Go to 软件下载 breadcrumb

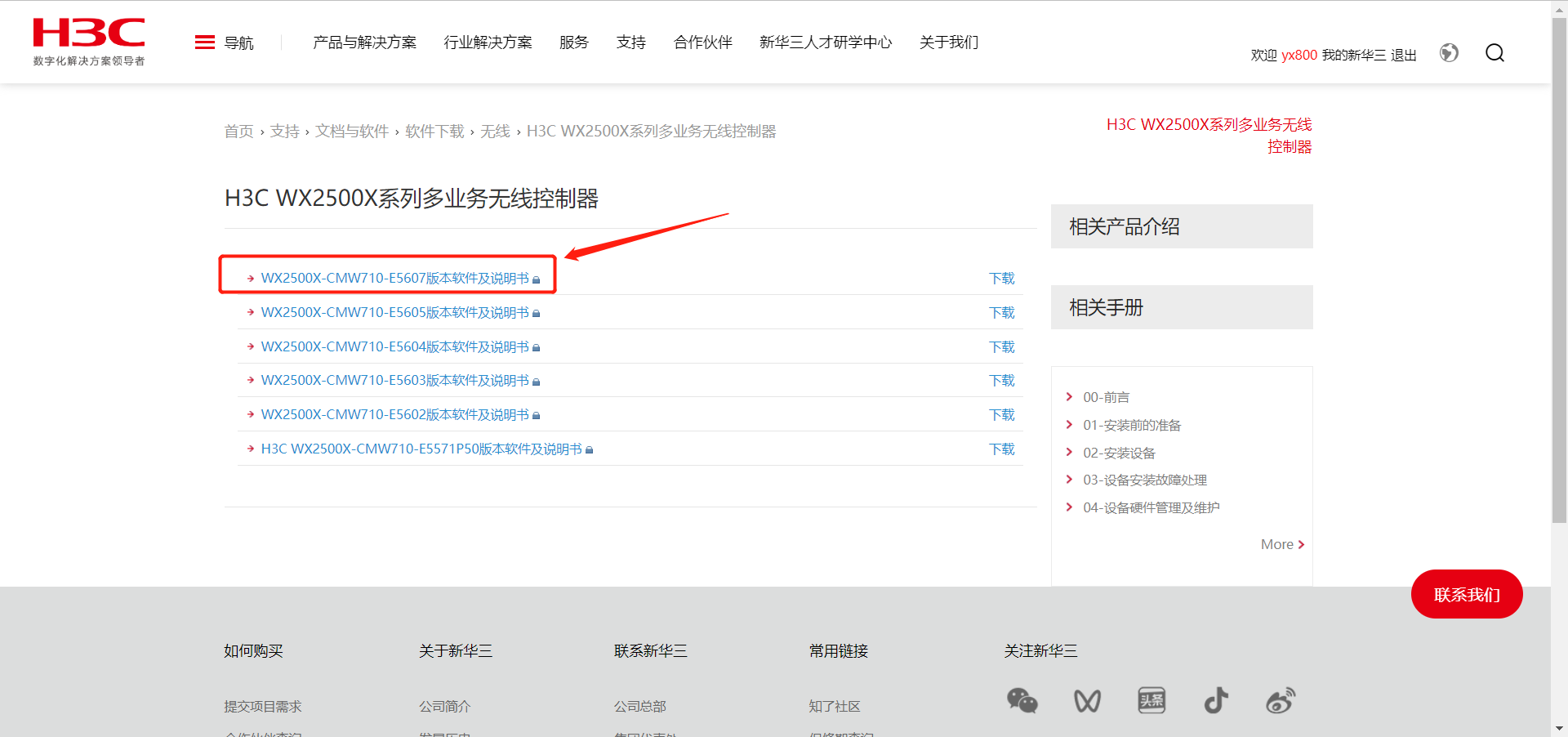(x=434, y=132)
